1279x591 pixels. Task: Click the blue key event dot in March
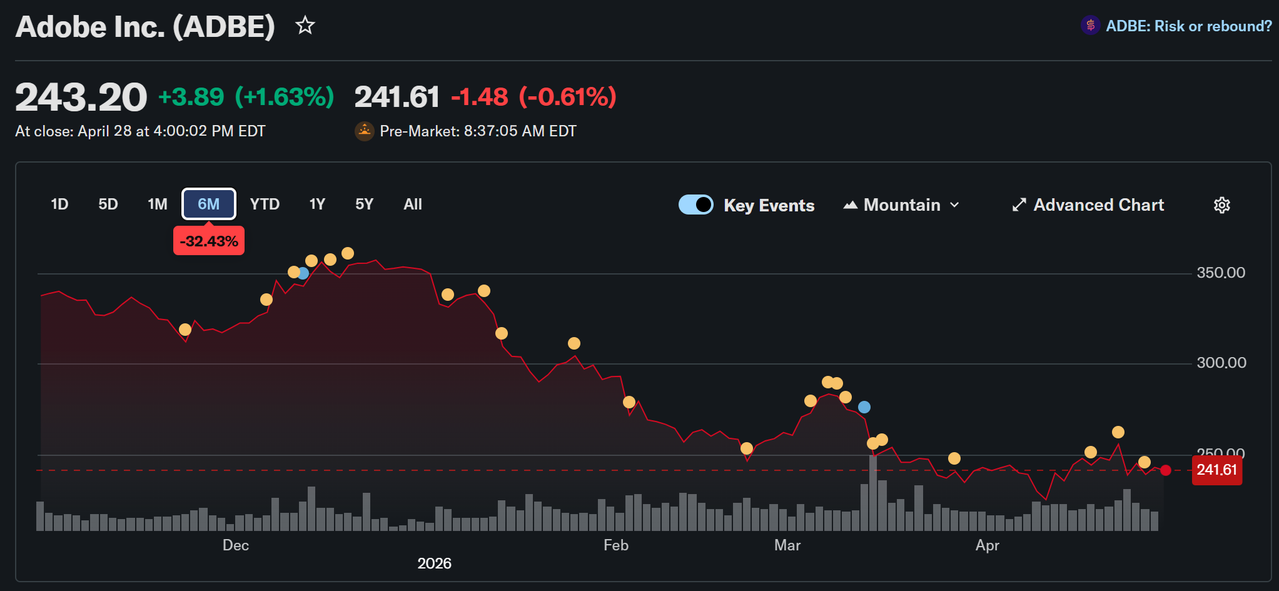[864, 407]
